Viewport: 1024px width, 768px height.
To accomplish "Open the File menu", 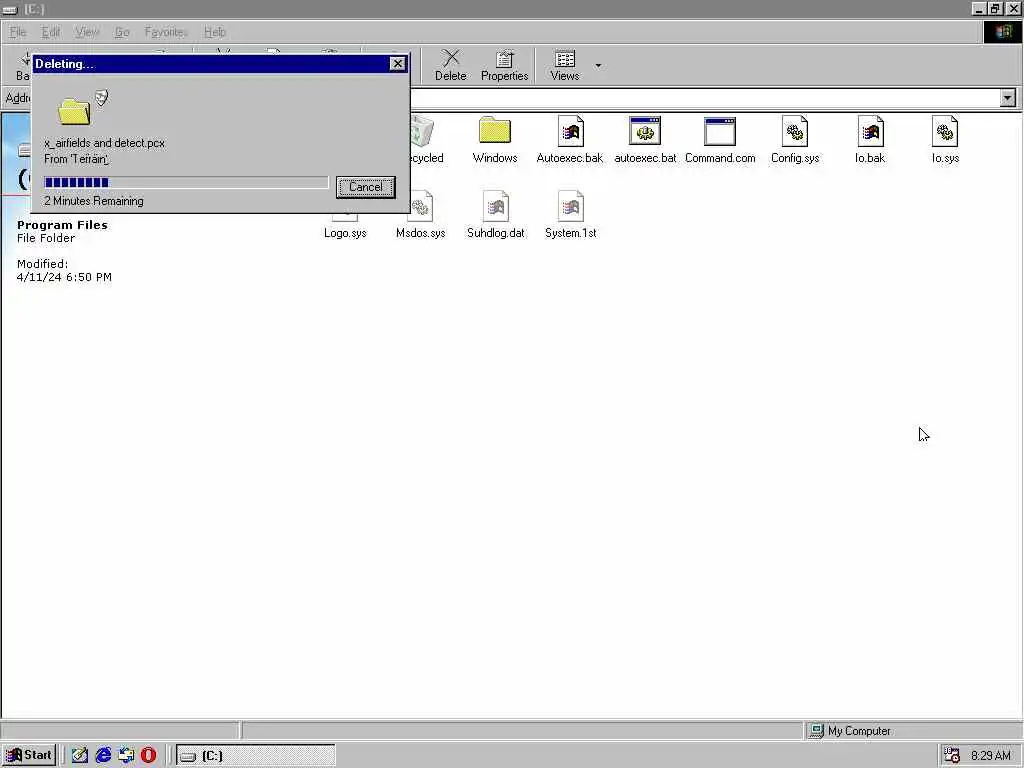I will (x=18, y=32).
